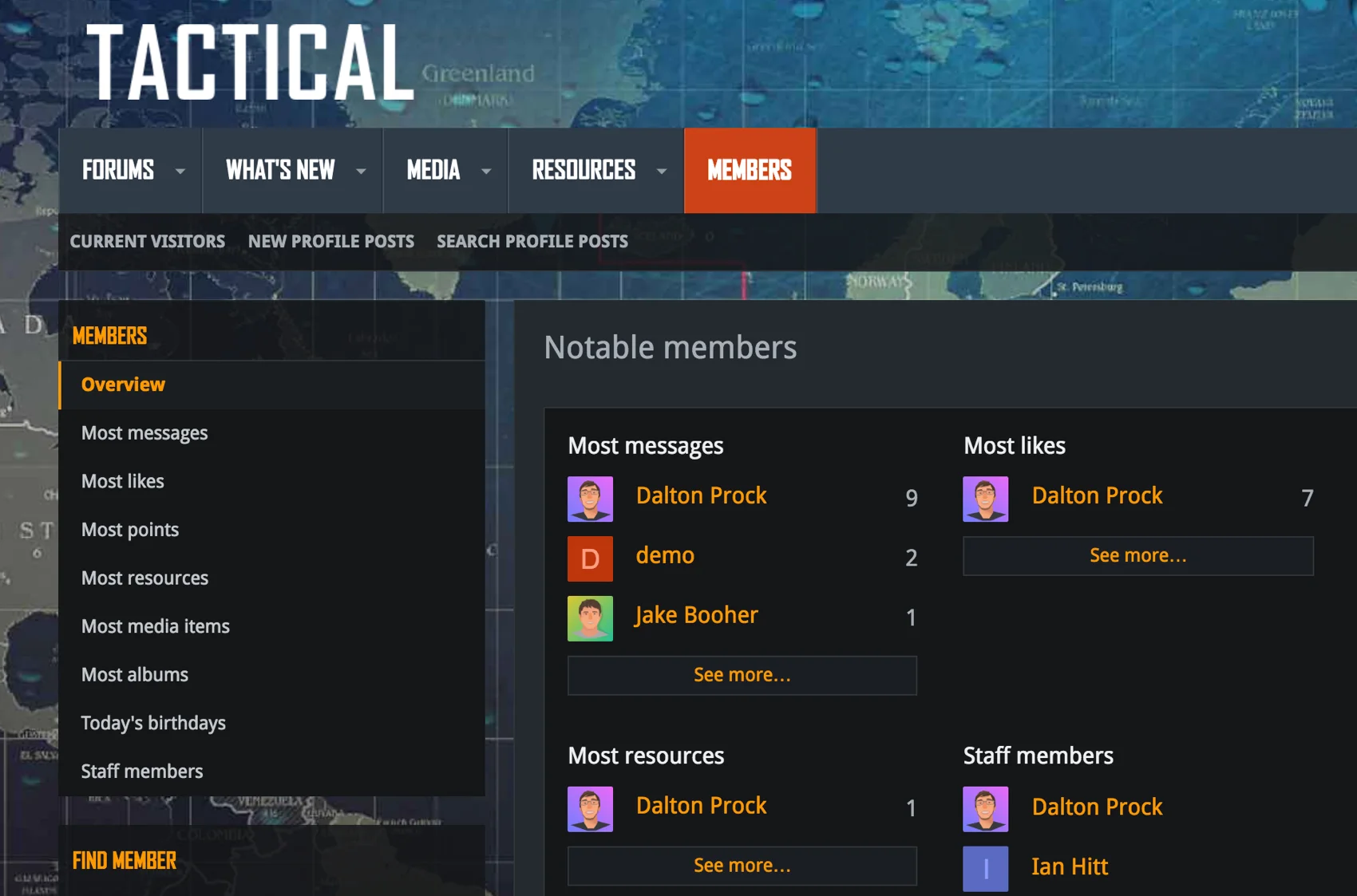Click See more under Most messages

pyautogui.click(x=742, y=675)
